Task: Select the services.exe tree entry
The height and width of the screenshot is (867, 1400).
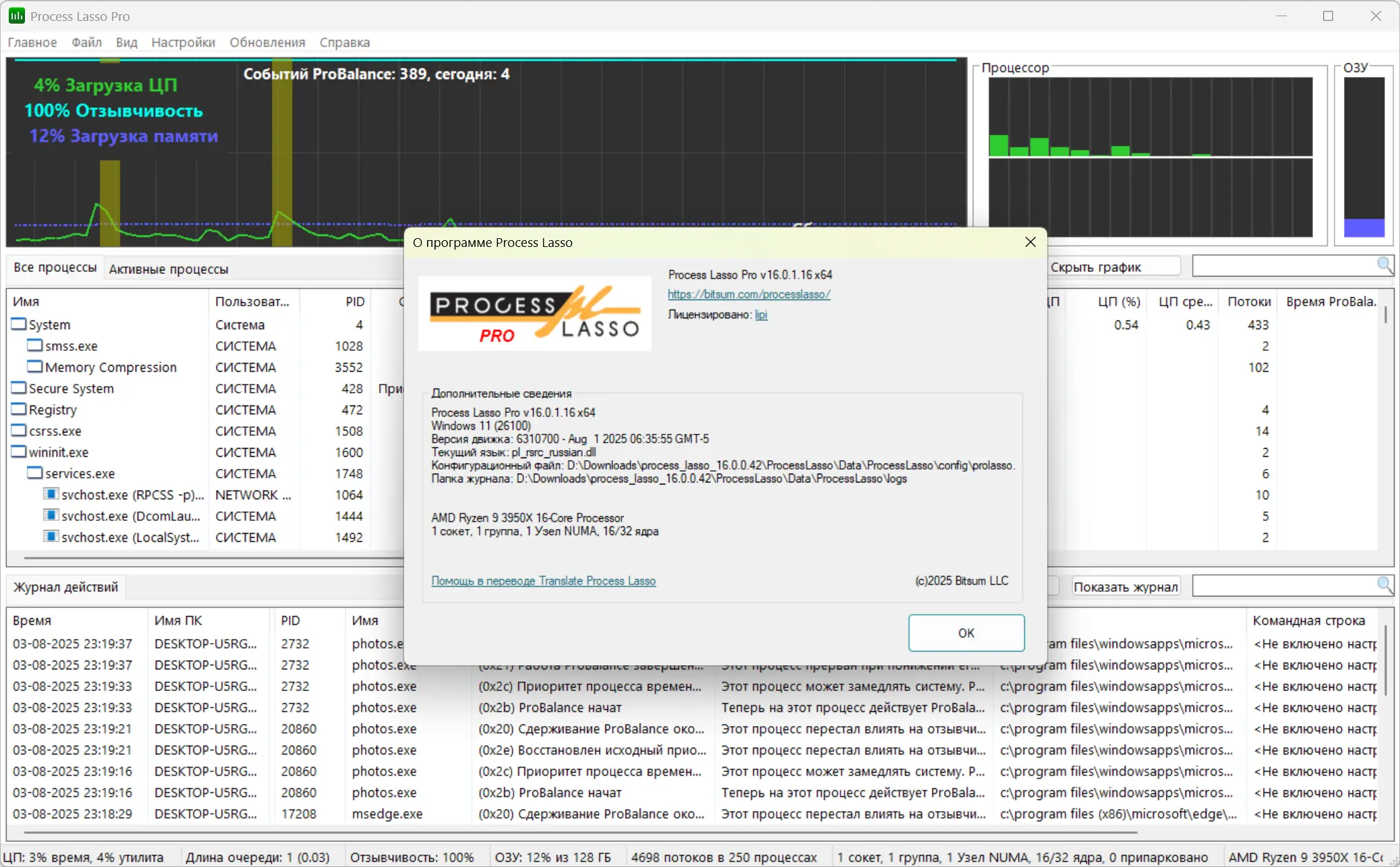Action: click(x=80, y=474)
